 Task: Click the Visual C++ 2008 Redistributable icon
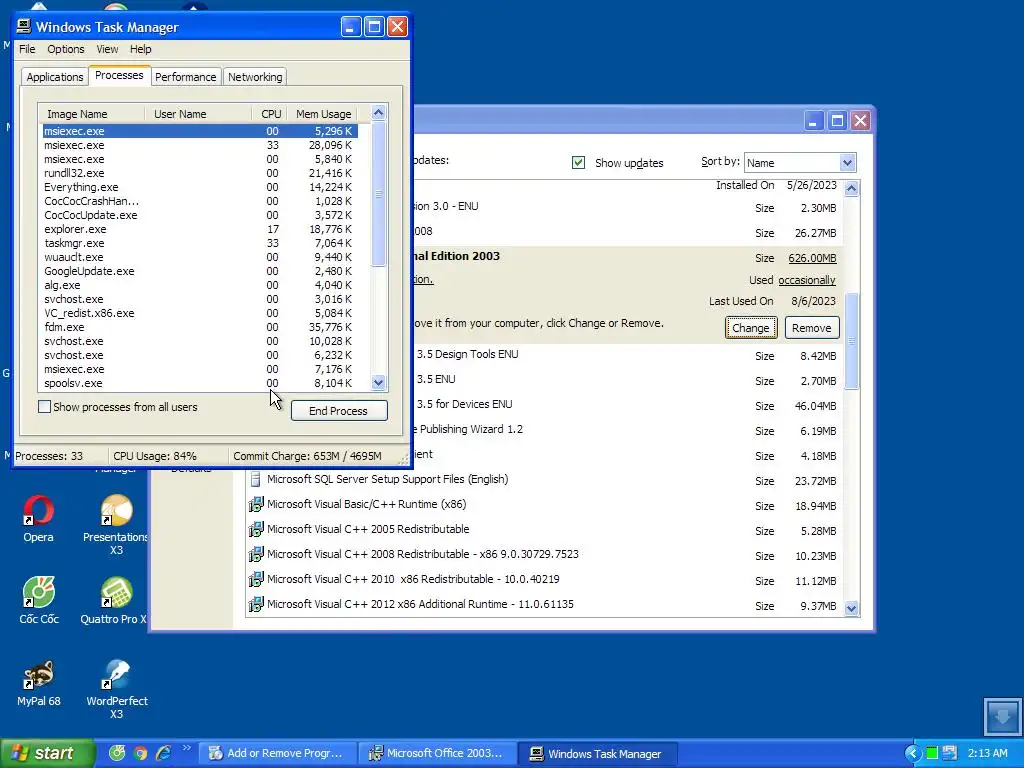click(255, 554)
